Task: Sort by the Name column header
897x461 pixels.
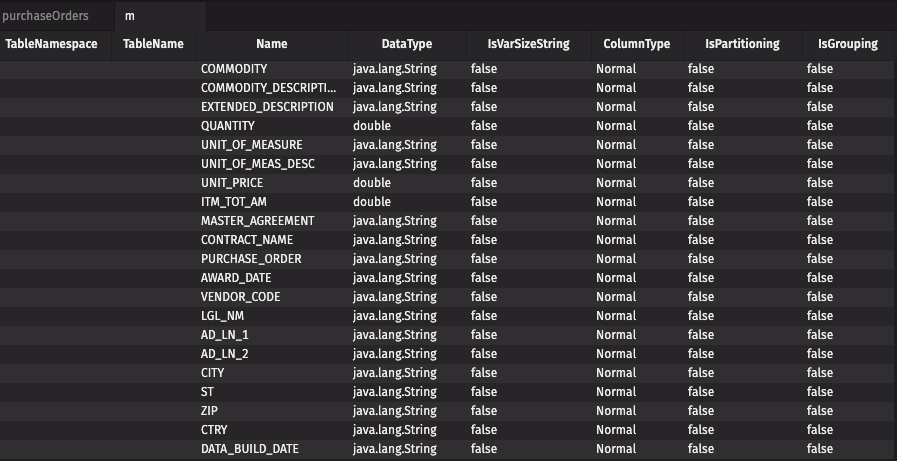Action: [x=272, y=44]
